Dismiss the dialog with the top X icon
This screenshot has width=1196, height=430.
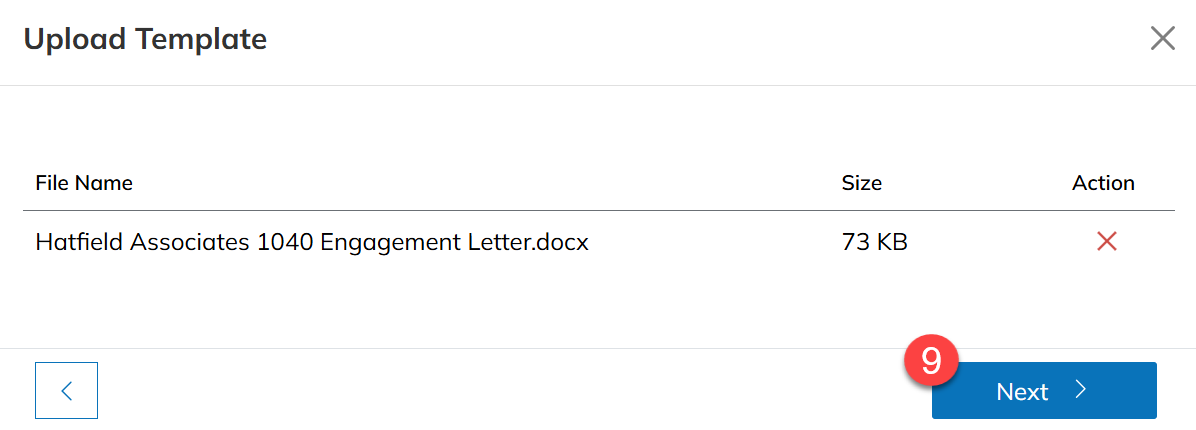coord(1162,38)
